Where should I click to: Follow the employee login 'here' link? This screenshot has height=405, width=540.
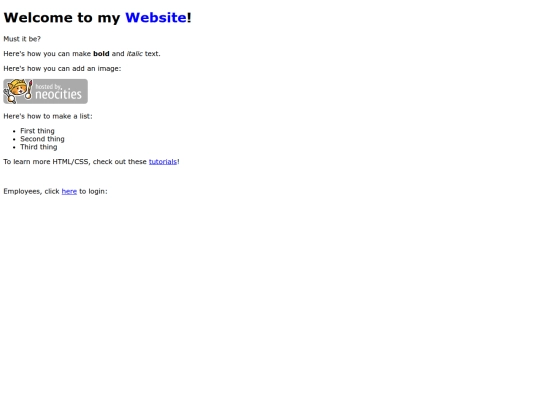tap(69, 191)
